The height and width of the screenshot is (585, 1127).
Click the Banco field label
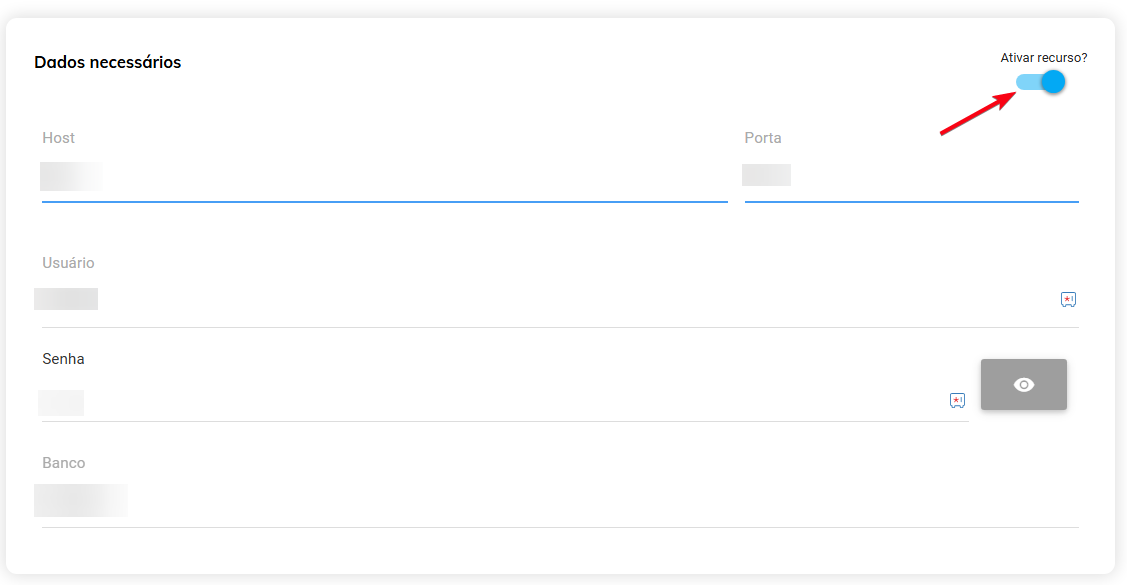63,463
